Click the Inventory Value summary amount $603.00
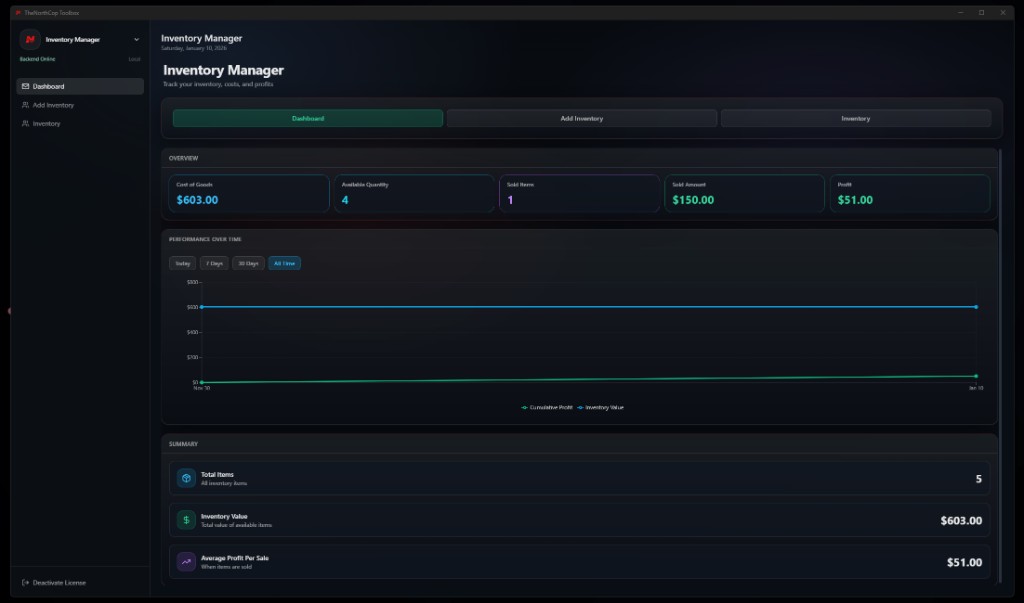The width and height of the screenshot is (1024, 603). 961,521
